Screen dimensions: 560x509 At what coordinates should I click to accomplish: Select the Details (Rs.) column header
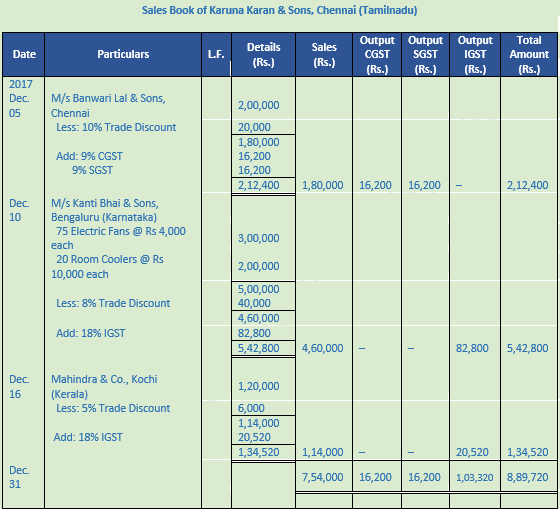pyautogui.click(x=264, y=54)
